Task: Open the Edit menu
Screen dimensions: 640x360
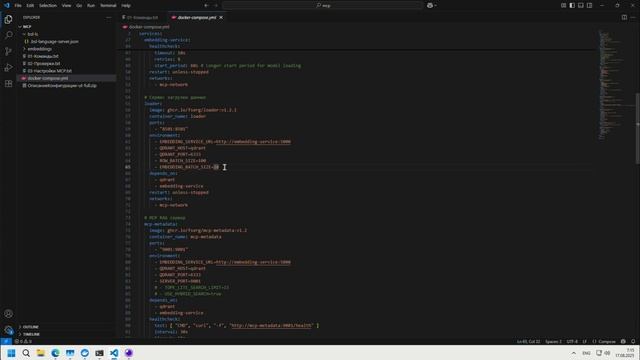Action: coord(30,5)
